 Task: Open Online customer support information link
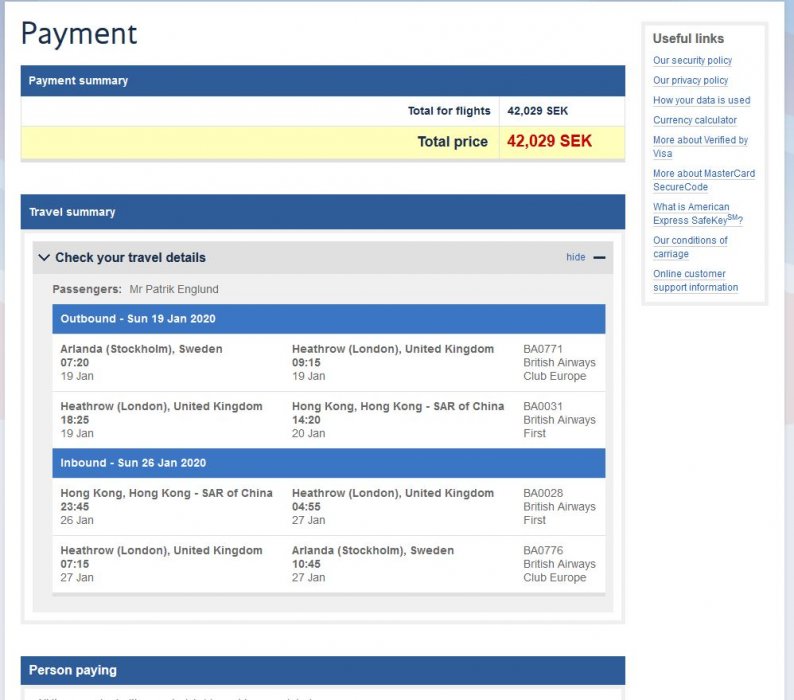coord(695,281)
